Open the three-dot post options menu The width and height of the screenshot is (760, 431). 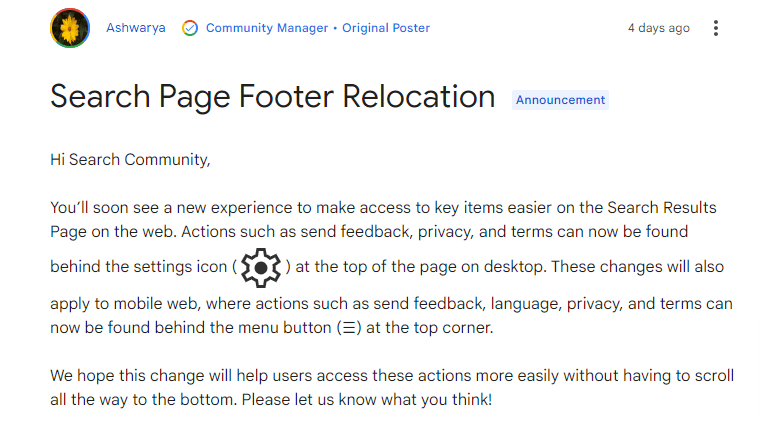click(x=715, y=28)
